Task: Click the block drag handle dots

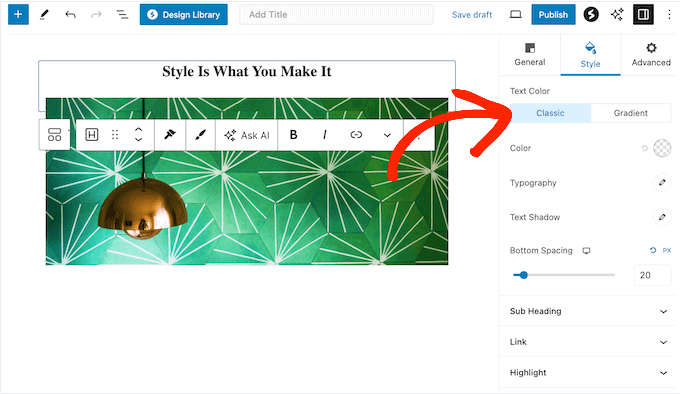Action: [x=115, y=135]
